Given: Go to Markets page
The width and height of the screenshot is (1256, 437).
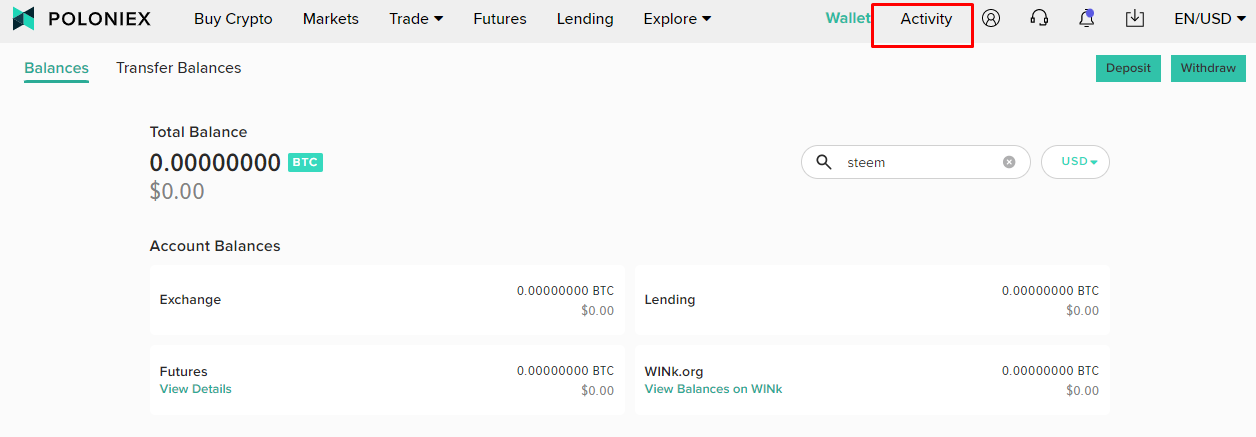Looking at the screenshot, I should tap(331, 19).
